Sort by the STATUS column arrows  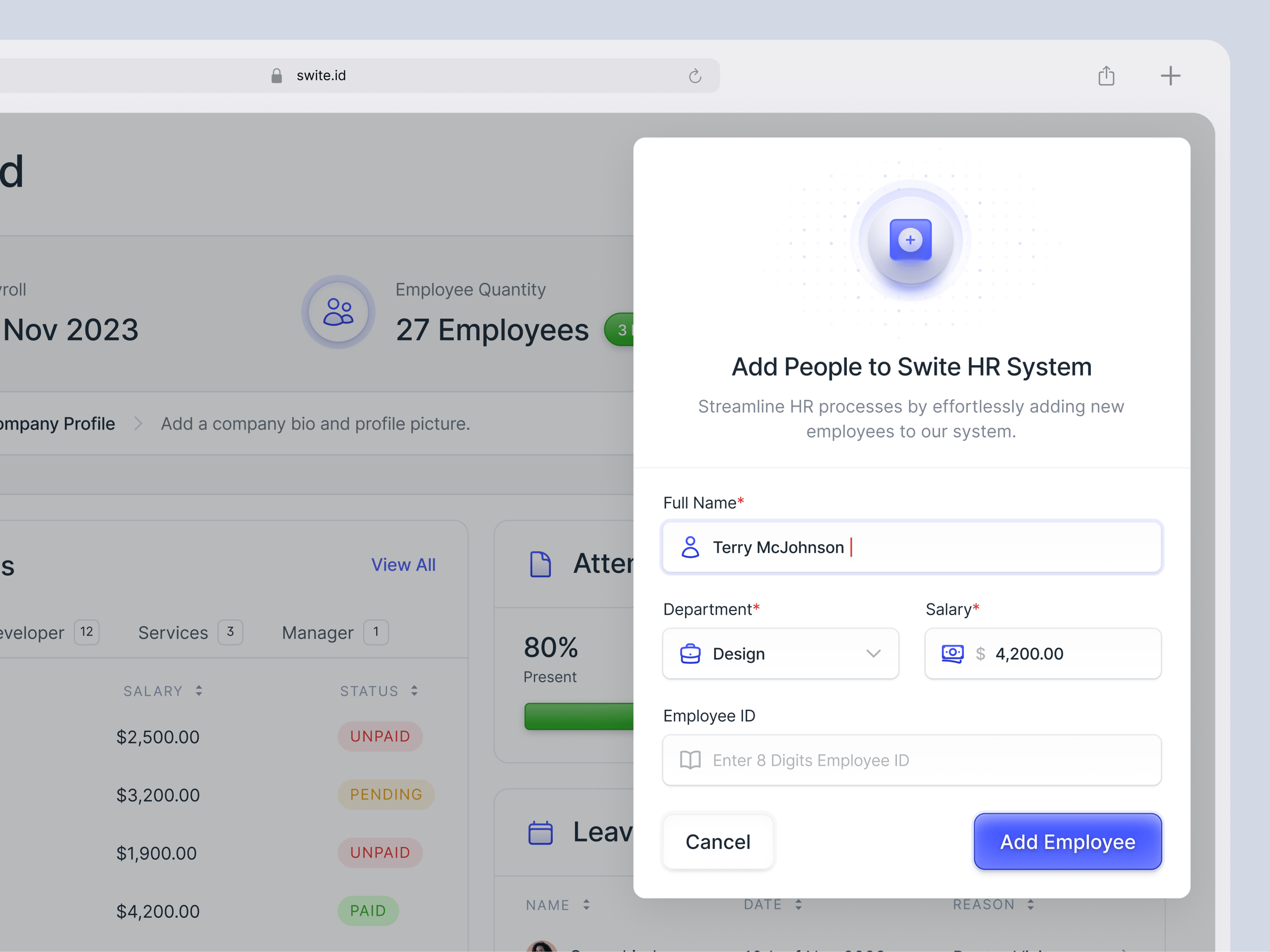coord(414,691)
